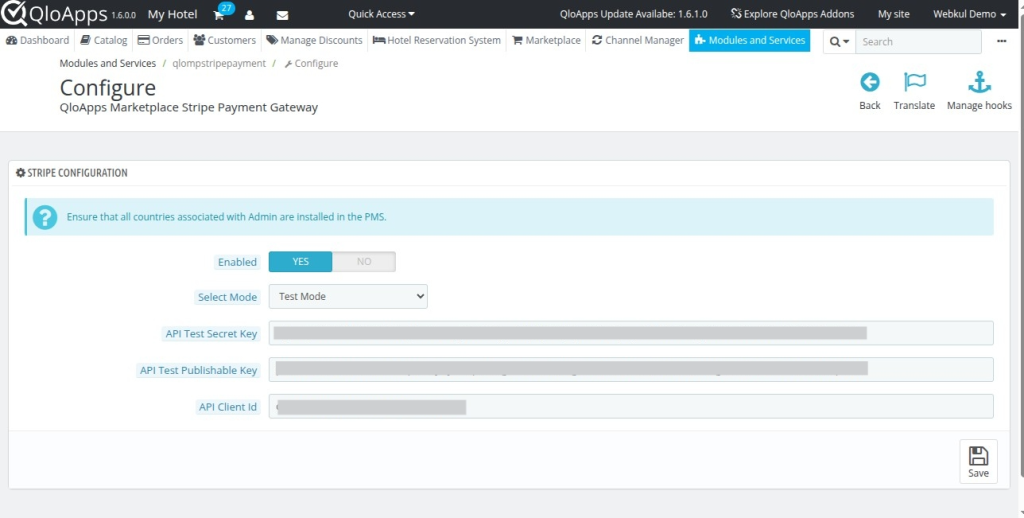Click Modules and Services breadcrumb
This screenshot has height=518, width=1024.
point(108,63)
